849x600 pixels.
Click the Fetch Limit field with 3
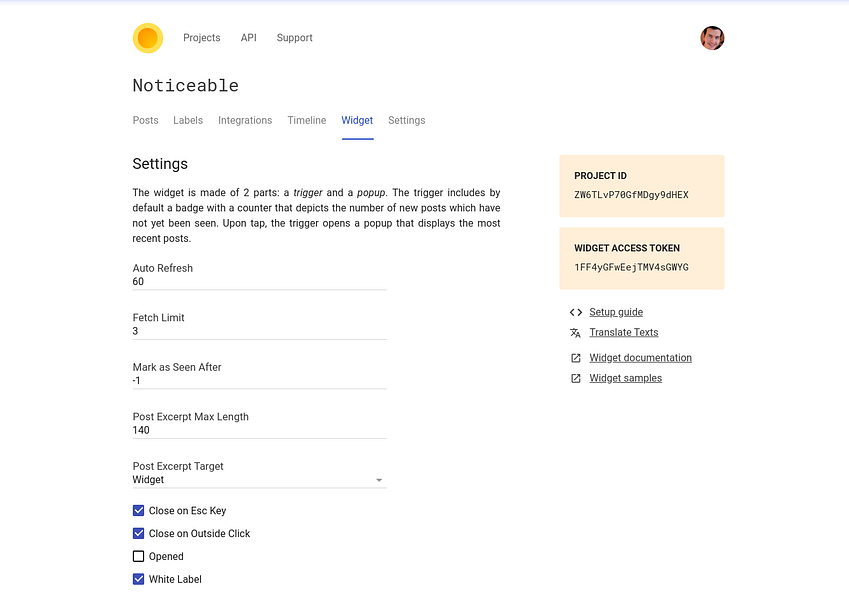(259, 331)
